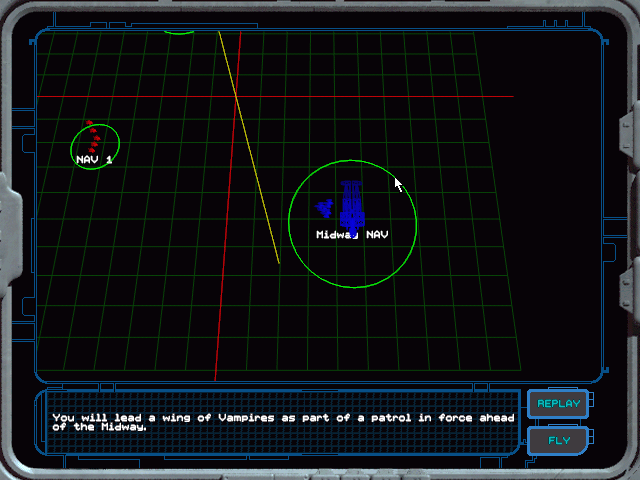640x480 pixels.
Task: Click the FLY button
Action: [x=558, y=440]
